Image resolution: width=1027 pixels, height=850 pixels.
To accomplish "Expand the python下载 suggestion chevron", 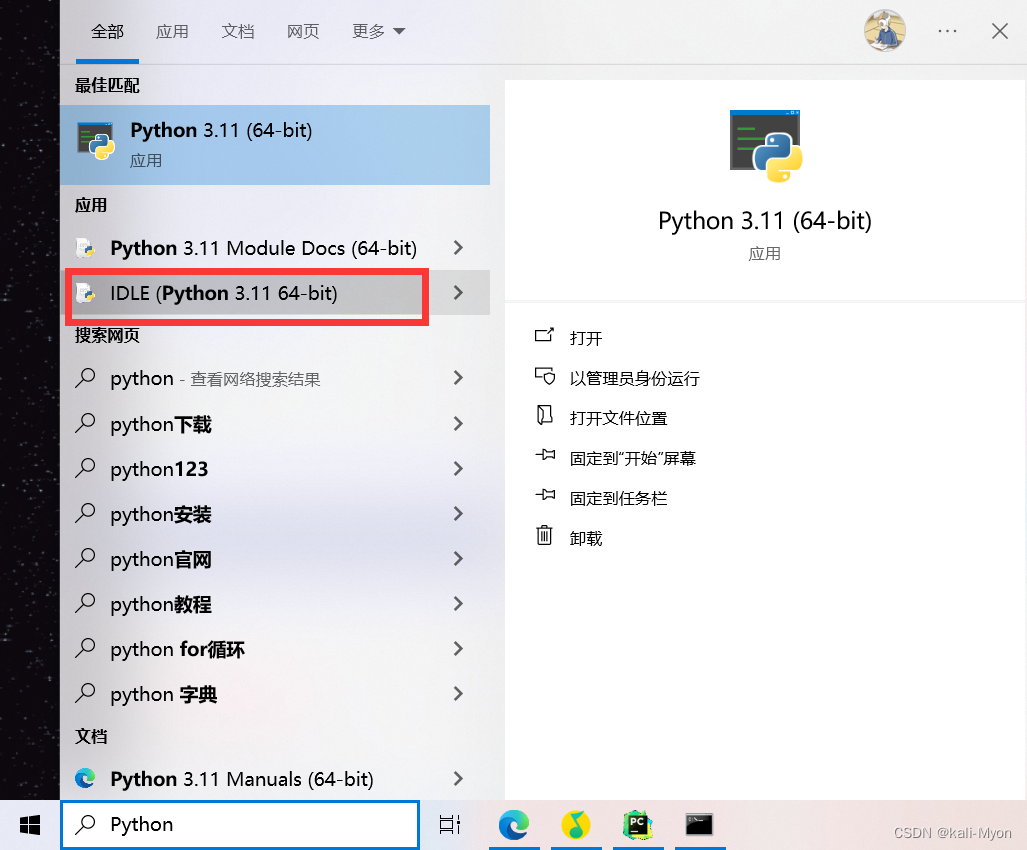I will coord(458,424).
